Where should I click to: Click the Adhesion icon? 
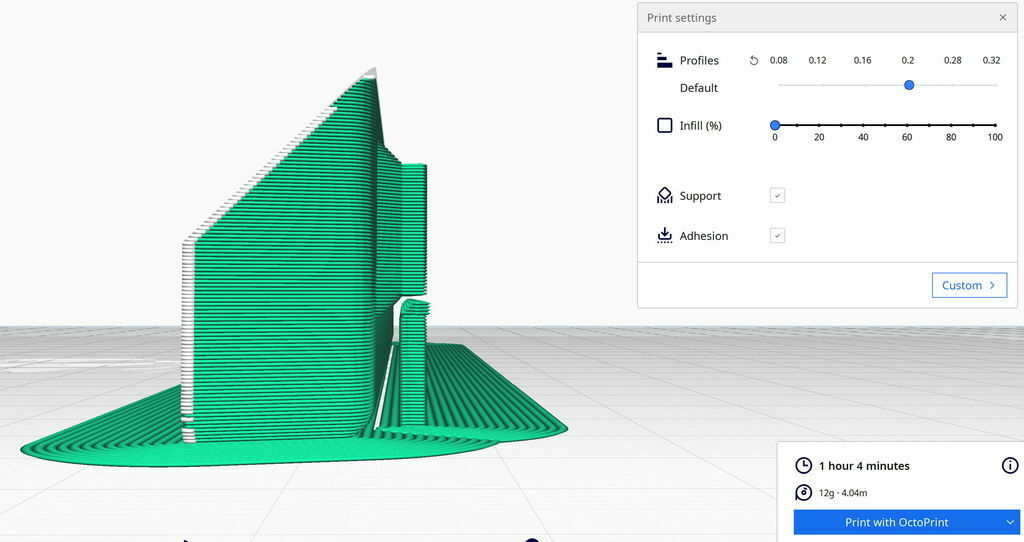coord(664,236)
